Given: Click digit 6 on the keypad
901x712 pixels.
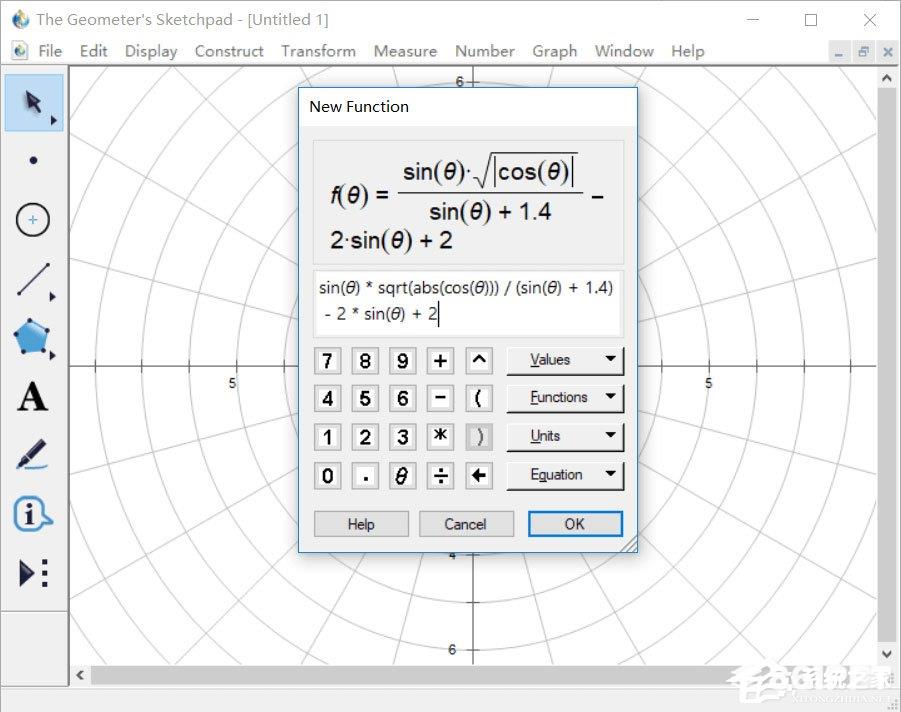Looking at the screenshot, I should tap(402, 398).
